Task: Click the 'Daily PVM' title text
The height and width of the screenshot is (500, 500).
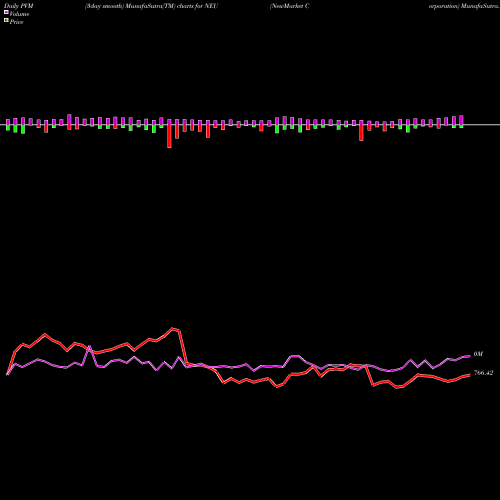Action: [19, 6]
